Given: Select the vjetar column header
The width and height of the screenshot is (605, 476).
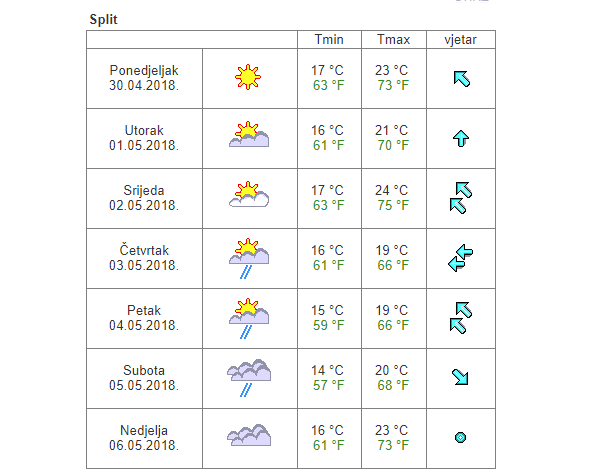Looking at the screenshot, I should (461, 39).
